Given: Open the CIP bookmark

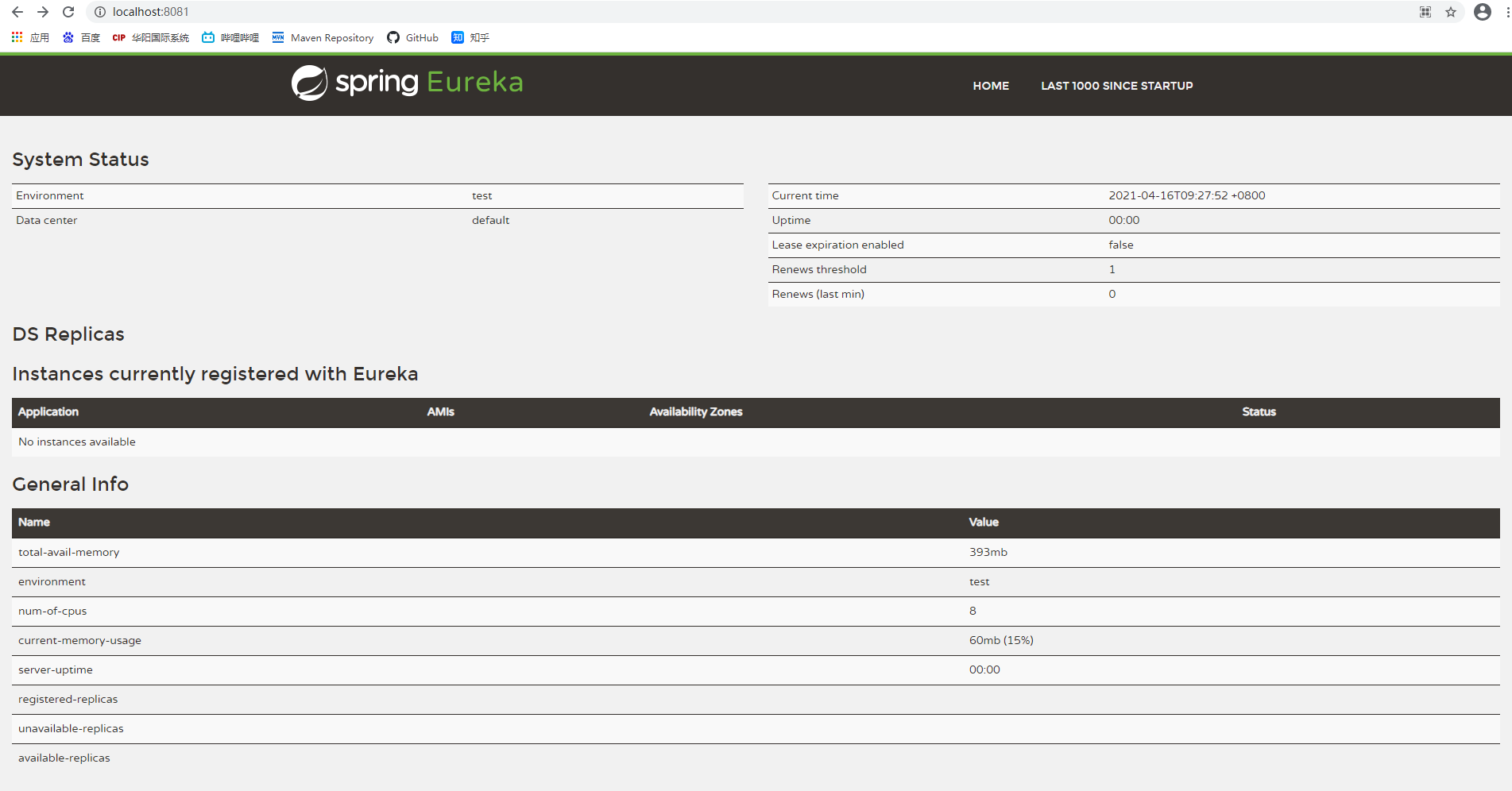Looking at the screenshot, I should [151, 37].
